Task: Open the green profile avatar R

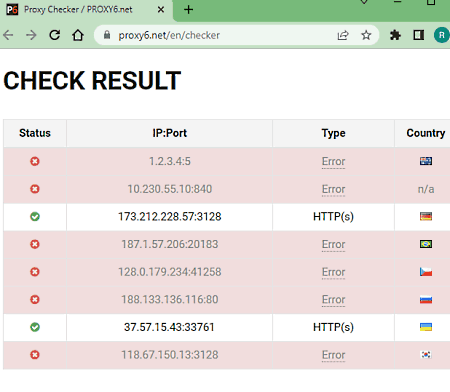Action: tap(441, 35)
